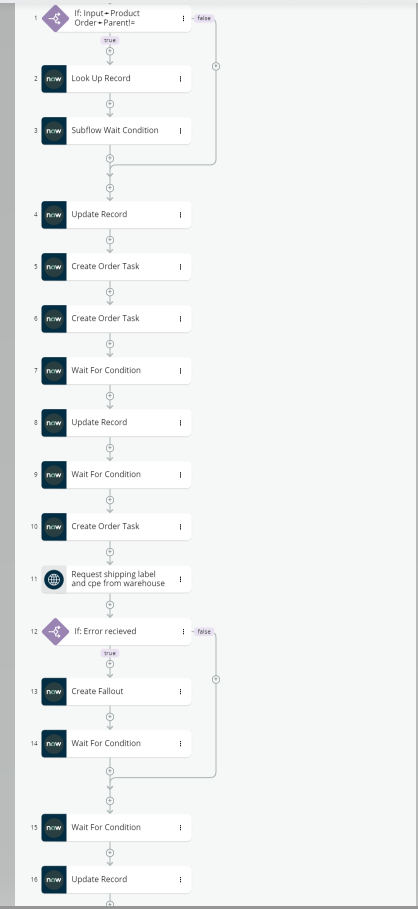Image resolution: width=418 pixels, height=909 pixels.
Task: Add a step on the false branch of Error recieved
Action: coord(216,679)
